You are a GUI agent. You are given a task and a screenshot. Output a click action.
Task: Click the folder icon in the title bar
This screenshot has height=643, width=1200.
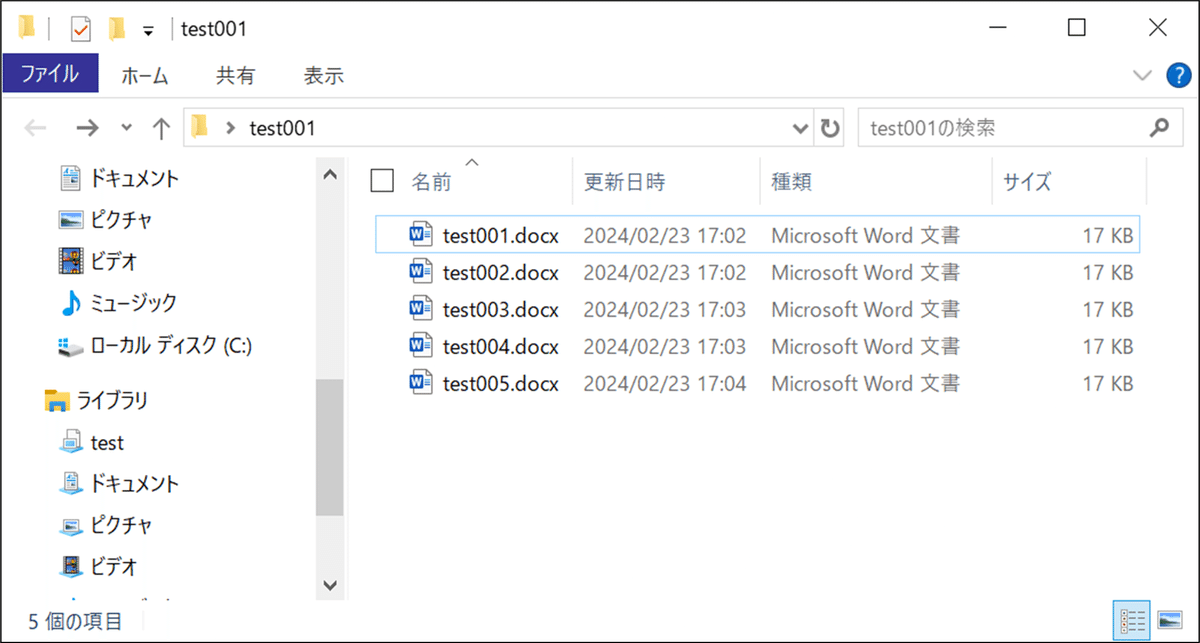(x=27, y=28)
